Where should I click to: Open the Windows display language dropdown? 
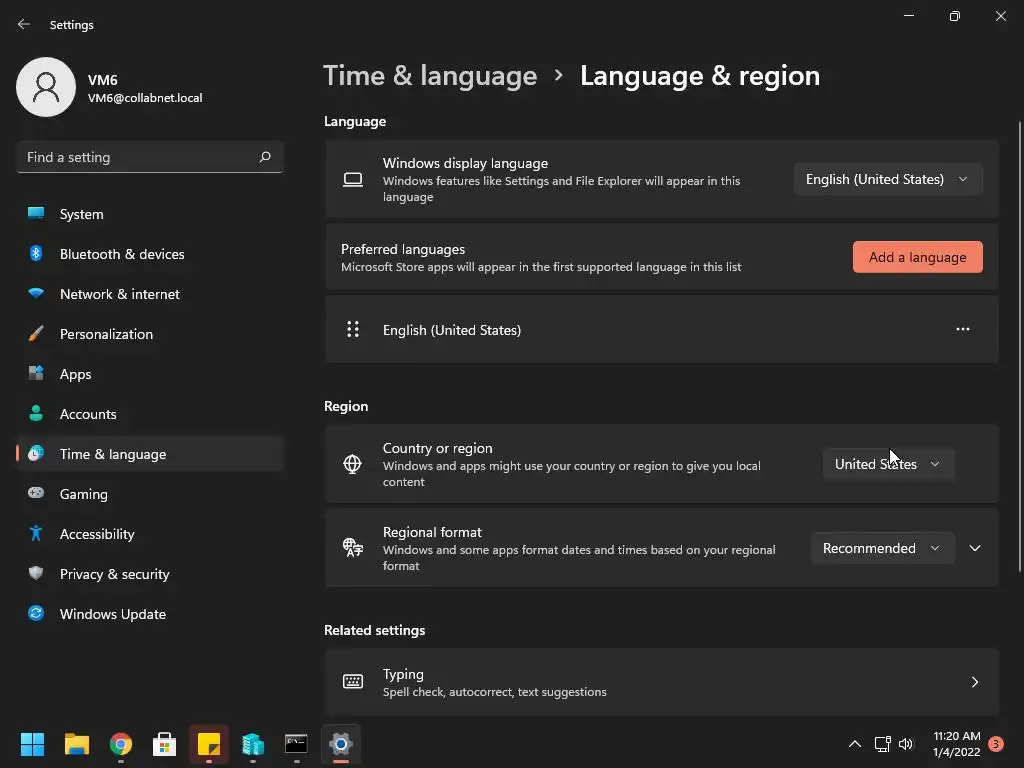888,179
